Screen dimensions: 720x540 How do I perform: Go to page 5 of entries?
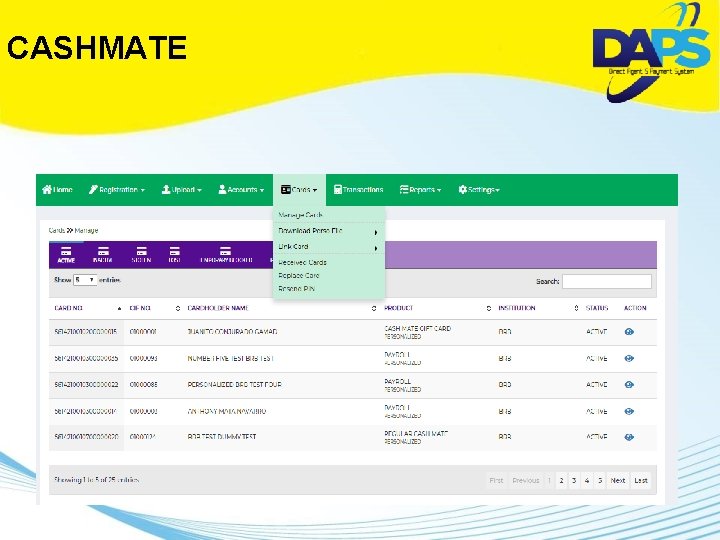pyautogui.click(x=600, y=480)
